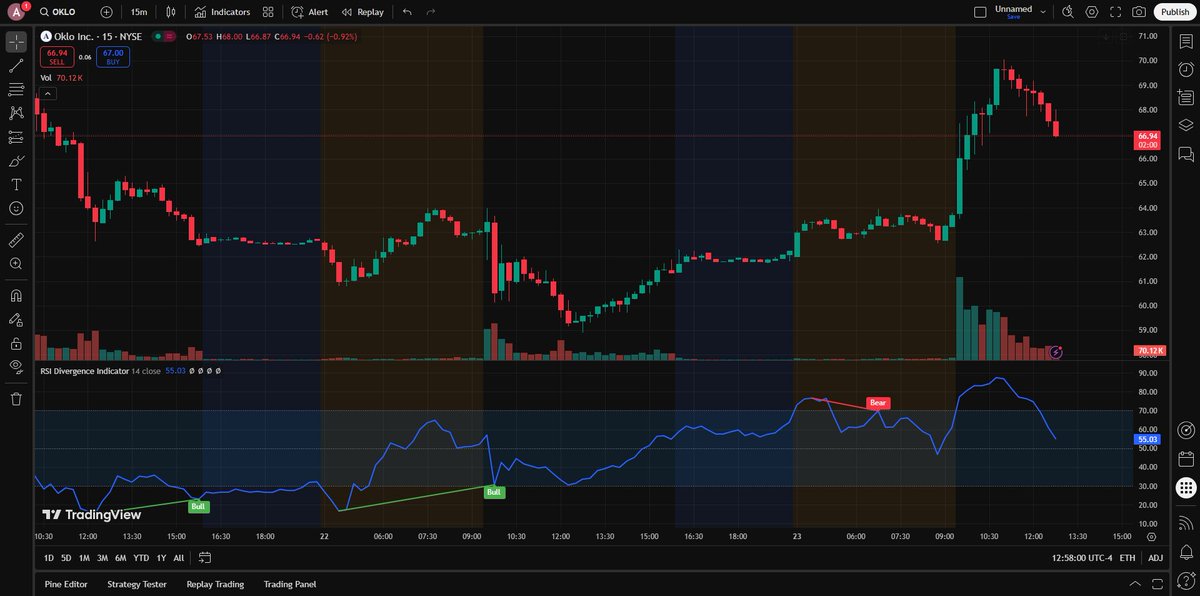
Task: Select the 1M date range
Action: click(84, 558)
